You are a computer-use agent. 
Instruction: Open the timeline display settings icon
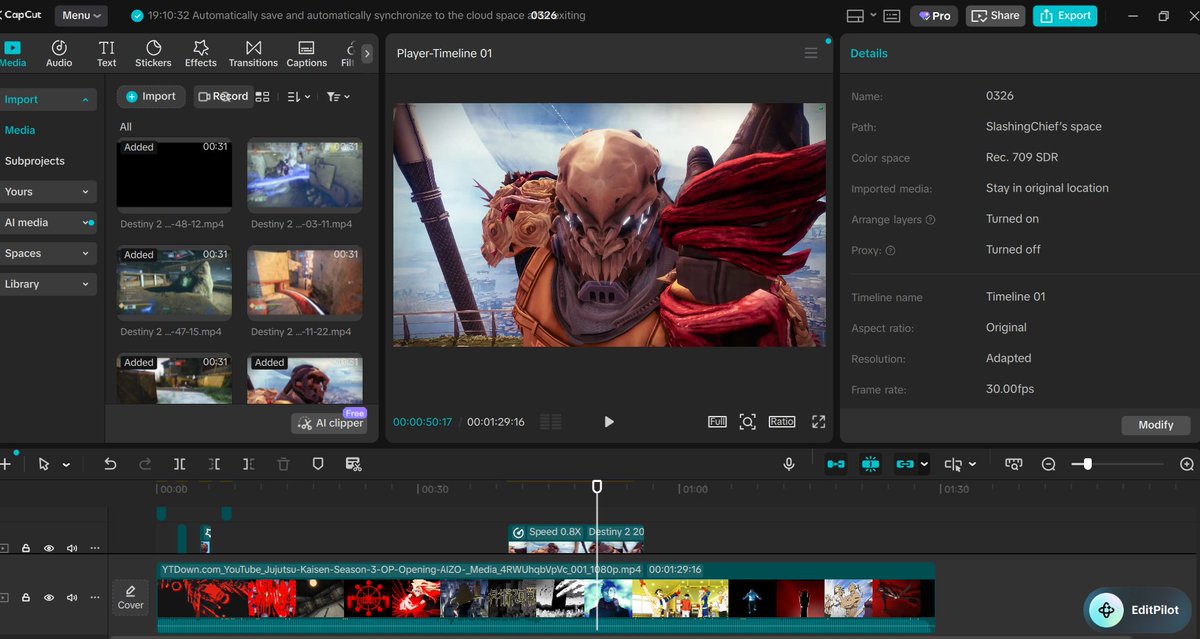coord(1014,464)
